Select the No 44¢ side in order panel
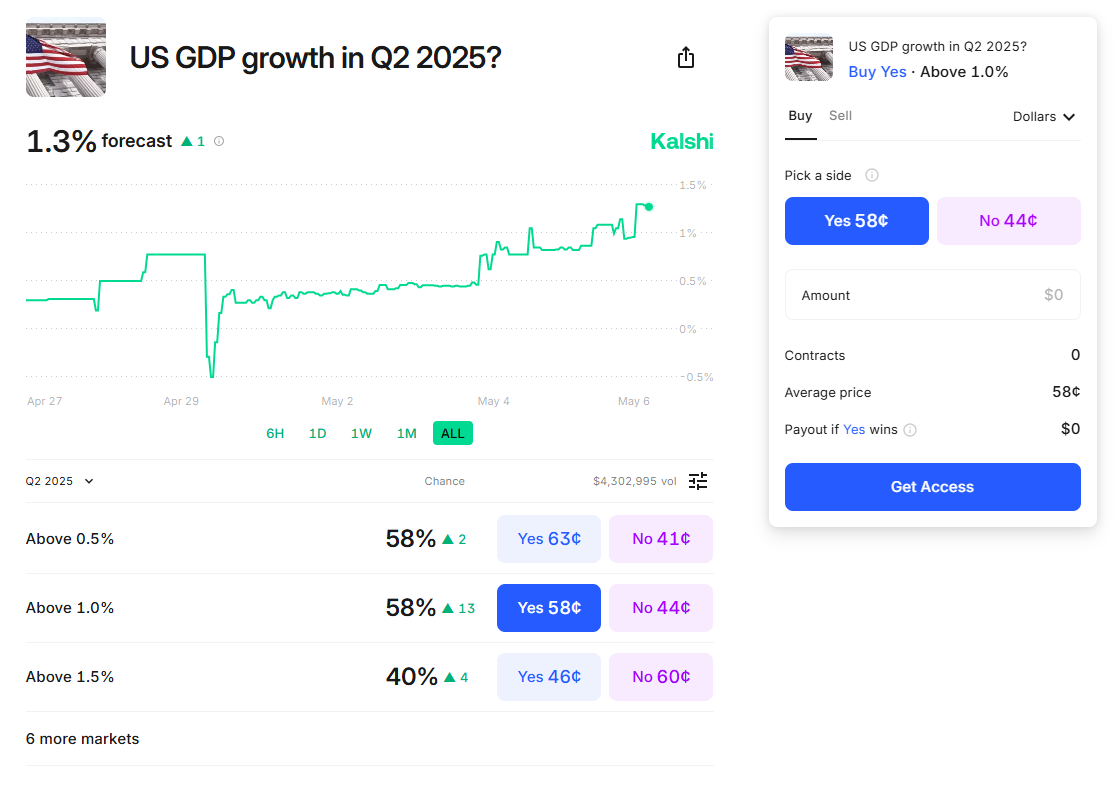 coord(1008,221)
